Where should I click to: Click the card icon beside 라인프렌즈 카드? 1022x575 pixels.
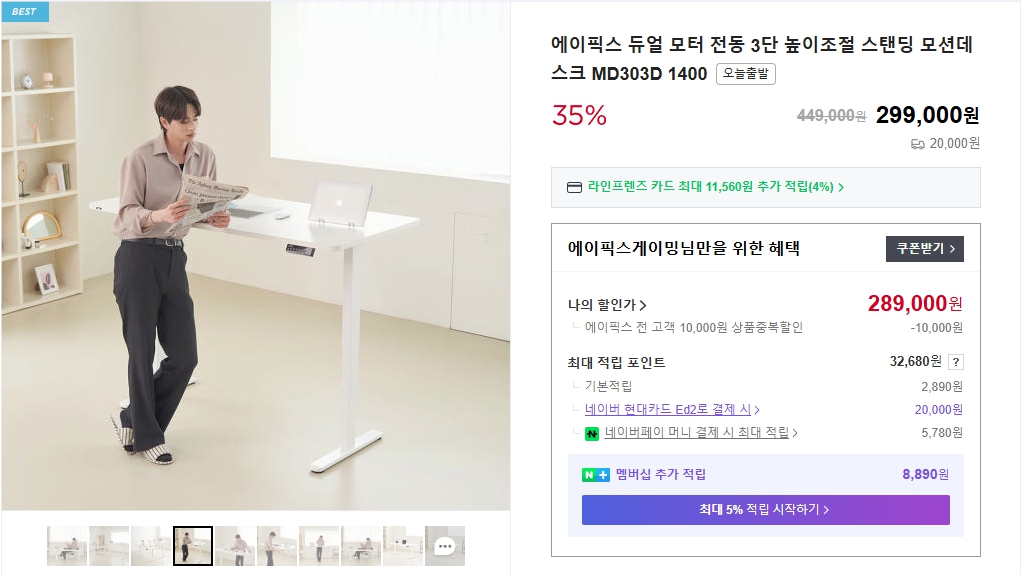pyautogui.click(x=574, y=187)
